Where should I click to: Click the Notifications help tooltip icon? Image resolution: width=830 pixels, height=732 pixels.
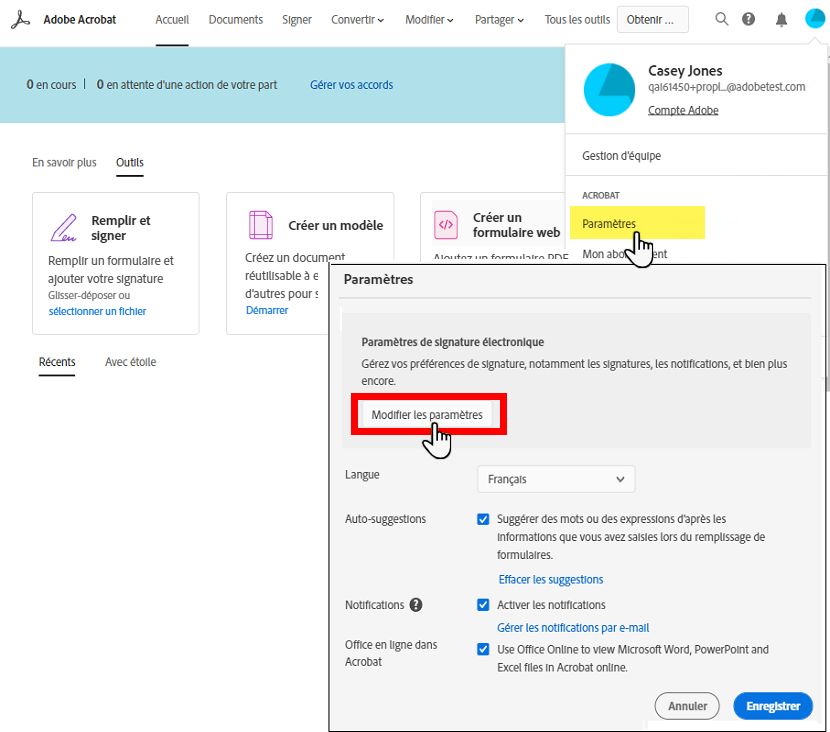416,604
